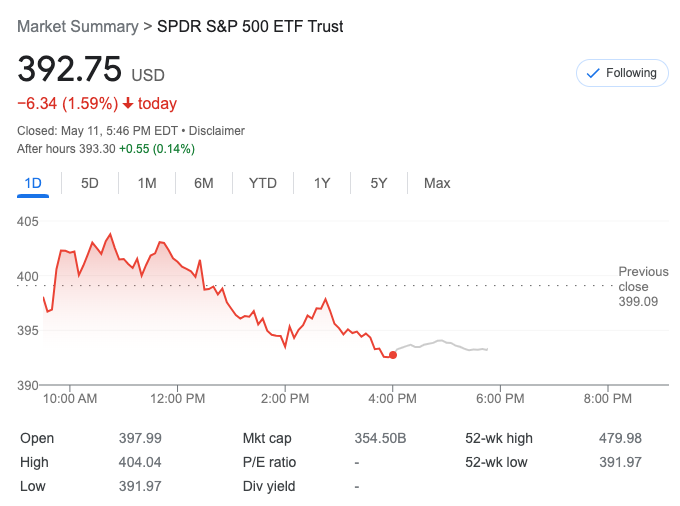
Task: Click the gray after-hours price line
Action: point(440,343)
